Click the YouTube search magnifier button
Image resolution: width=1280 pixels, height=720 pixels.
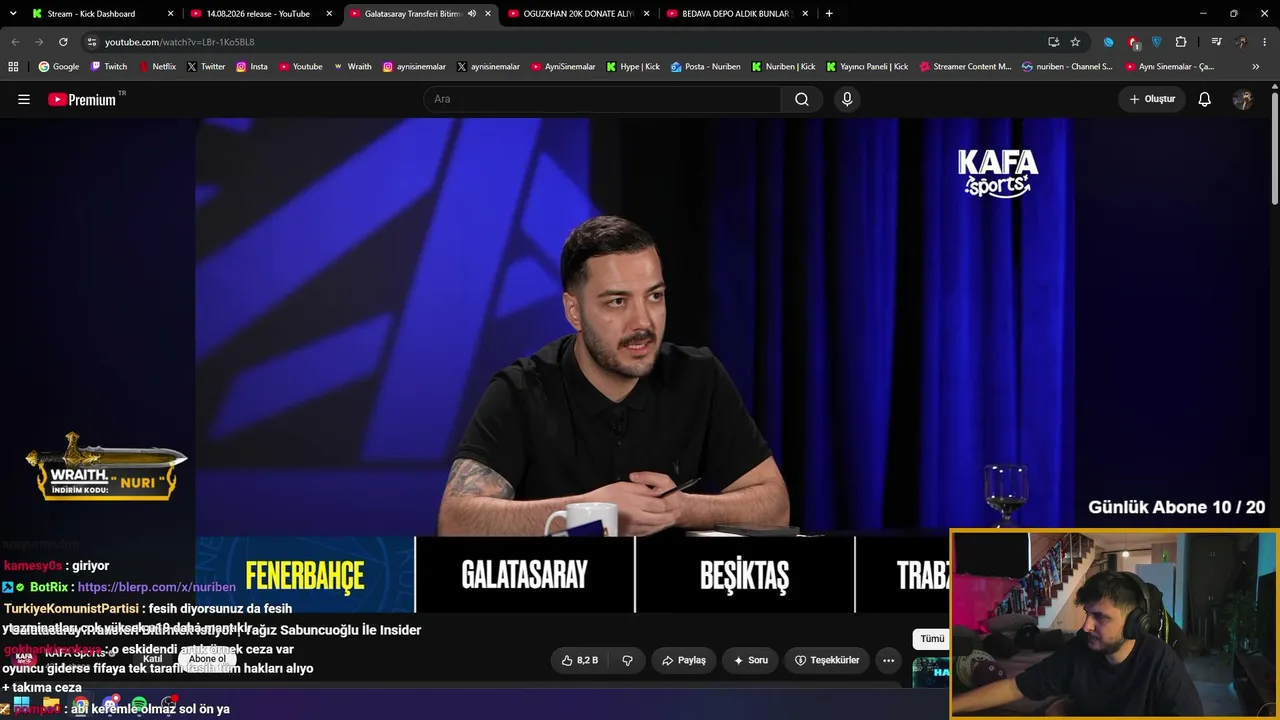tap(802, 99)
